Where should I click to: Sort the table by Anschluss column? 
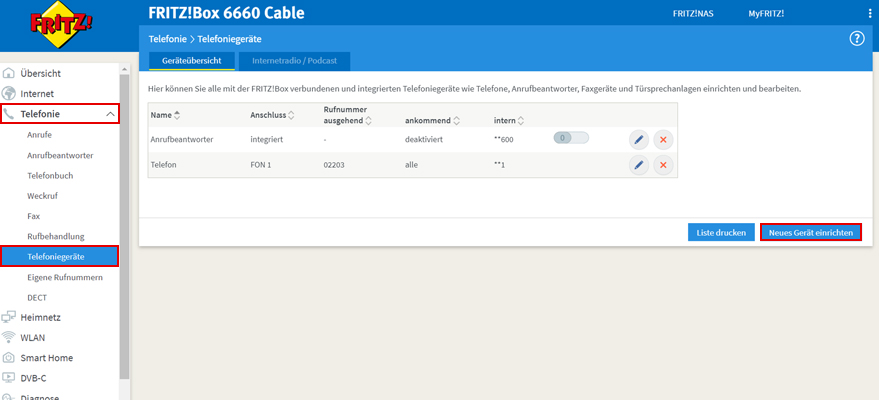click(291, 115)
